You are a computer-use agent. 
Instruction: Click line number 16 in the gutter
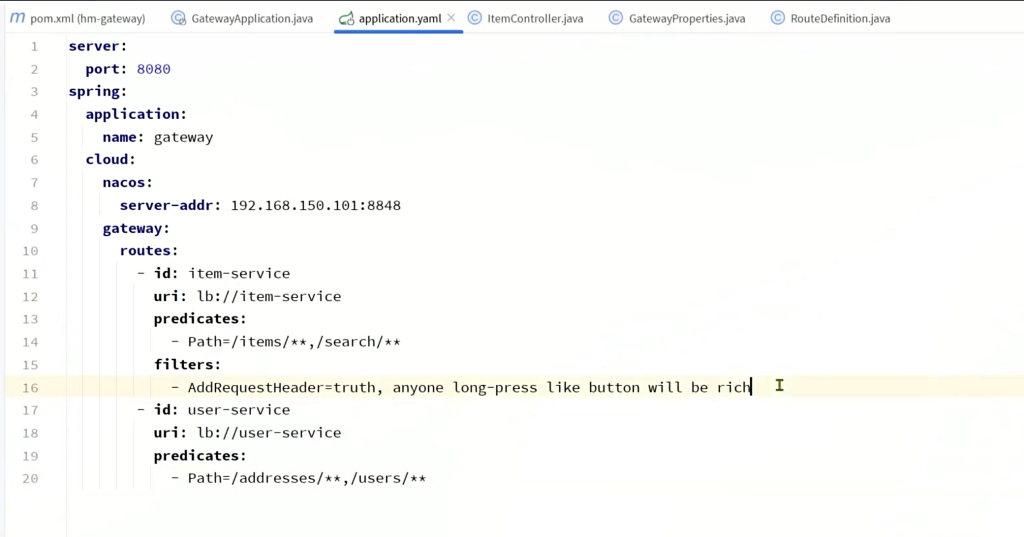point(30,387)
